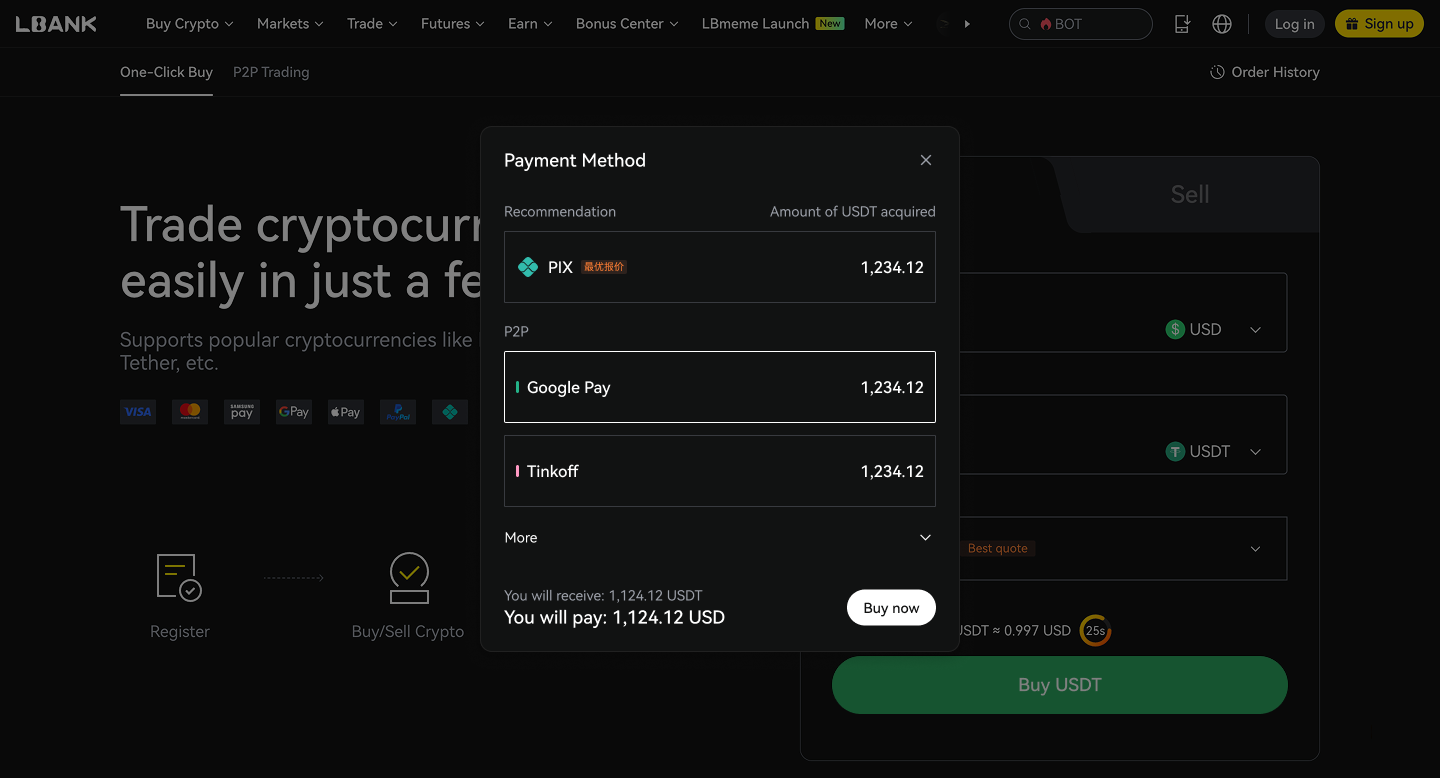Open the USD currency dropdown
This screenshot has width=1440, height=778.
pos(1214,330)
